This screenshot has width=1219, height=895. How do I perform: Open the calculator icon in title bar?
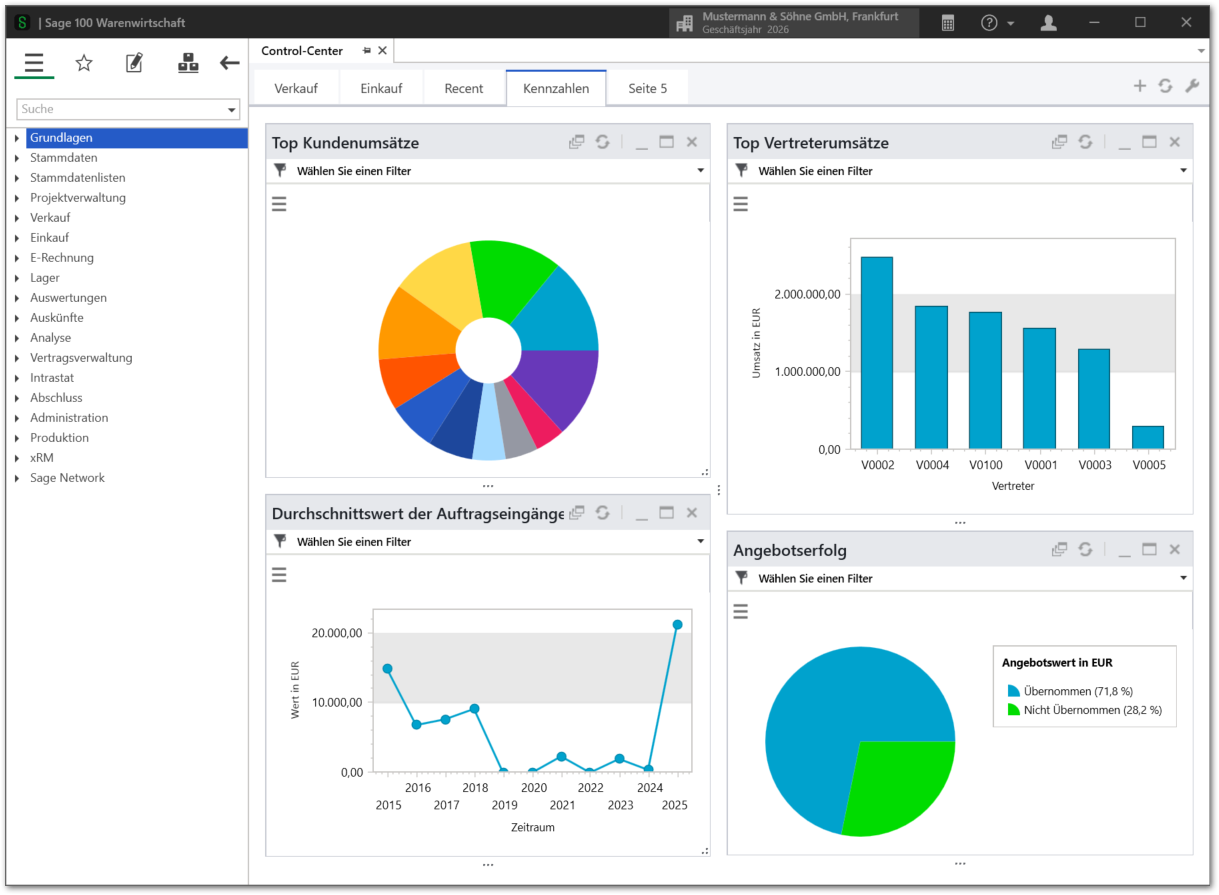pyautogui.click(x=948, y=22)
